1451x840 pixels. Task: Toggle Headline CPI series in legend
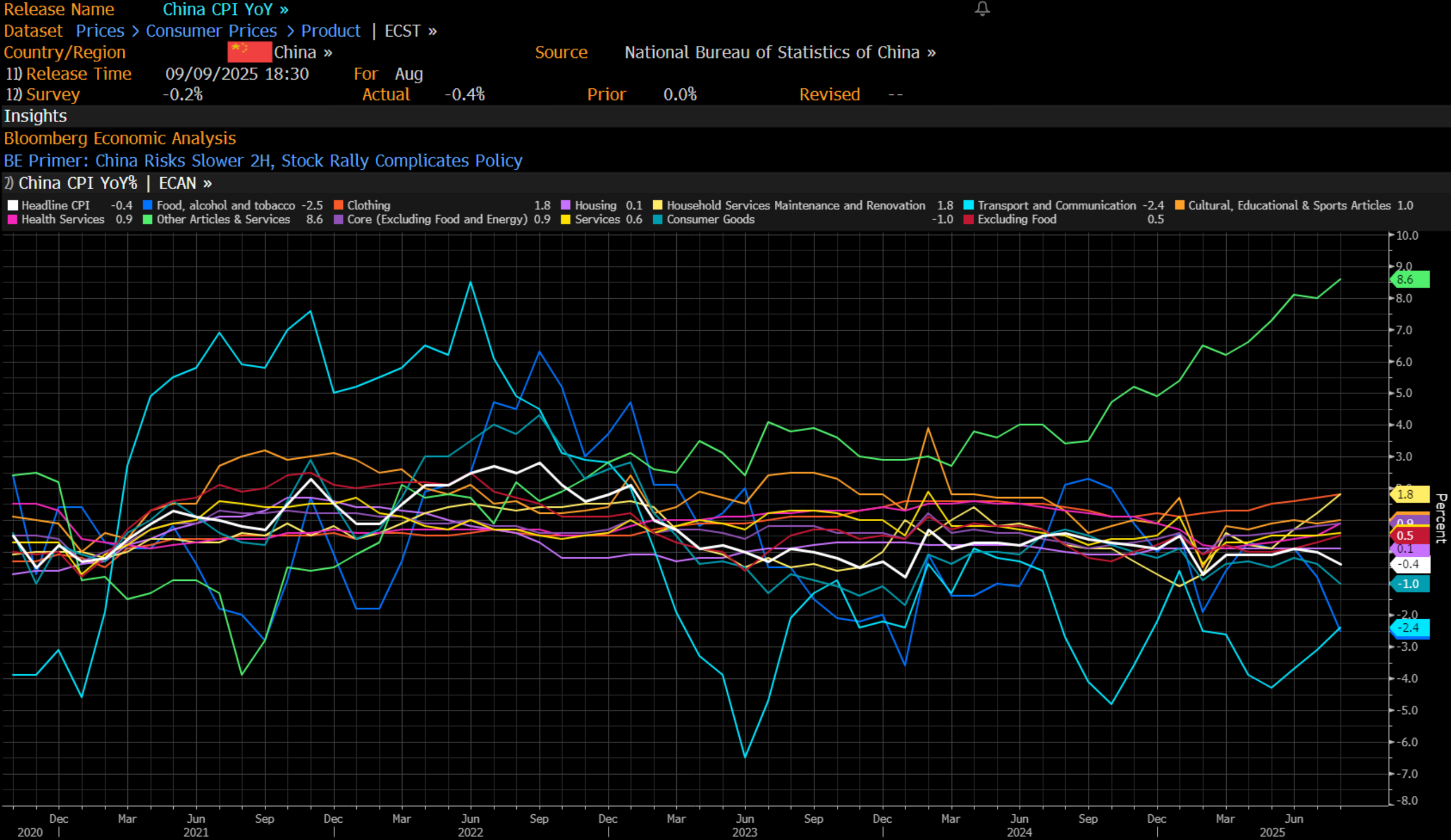click(x=55, y=205)
